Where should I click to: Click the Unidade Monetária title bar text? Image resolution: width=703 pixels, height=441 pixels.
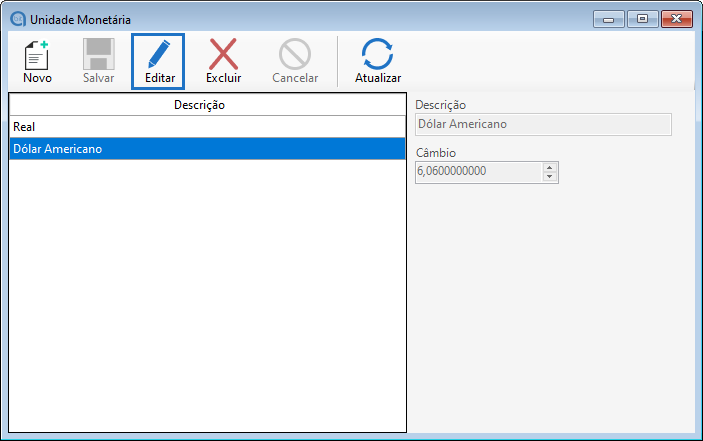80,19
